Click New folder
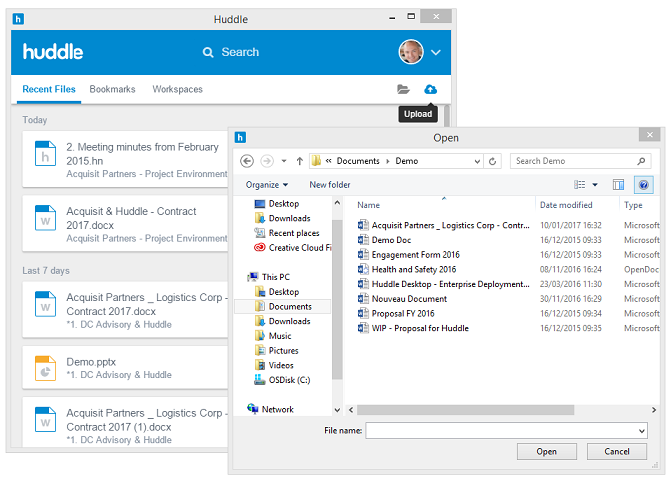This screenshot has width=671, height=481. coord(330,185)
